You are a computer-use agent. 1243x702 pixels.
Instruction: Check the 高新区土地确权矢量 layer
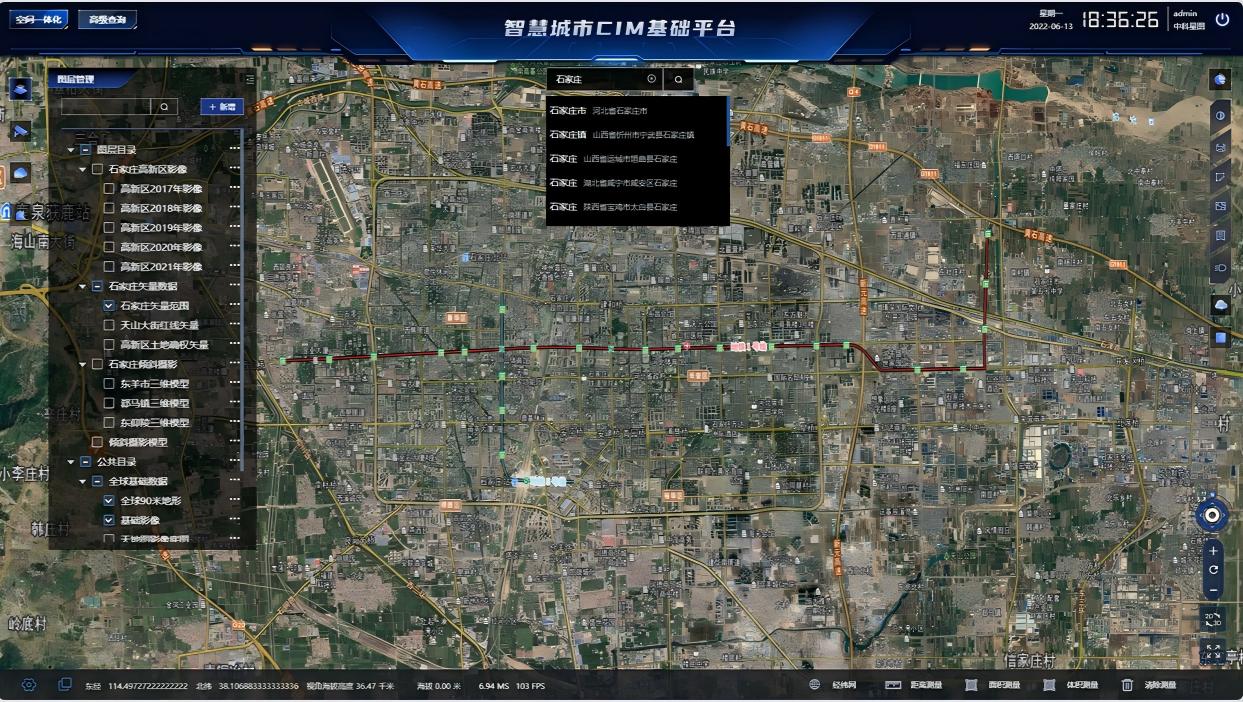(110, 345)
